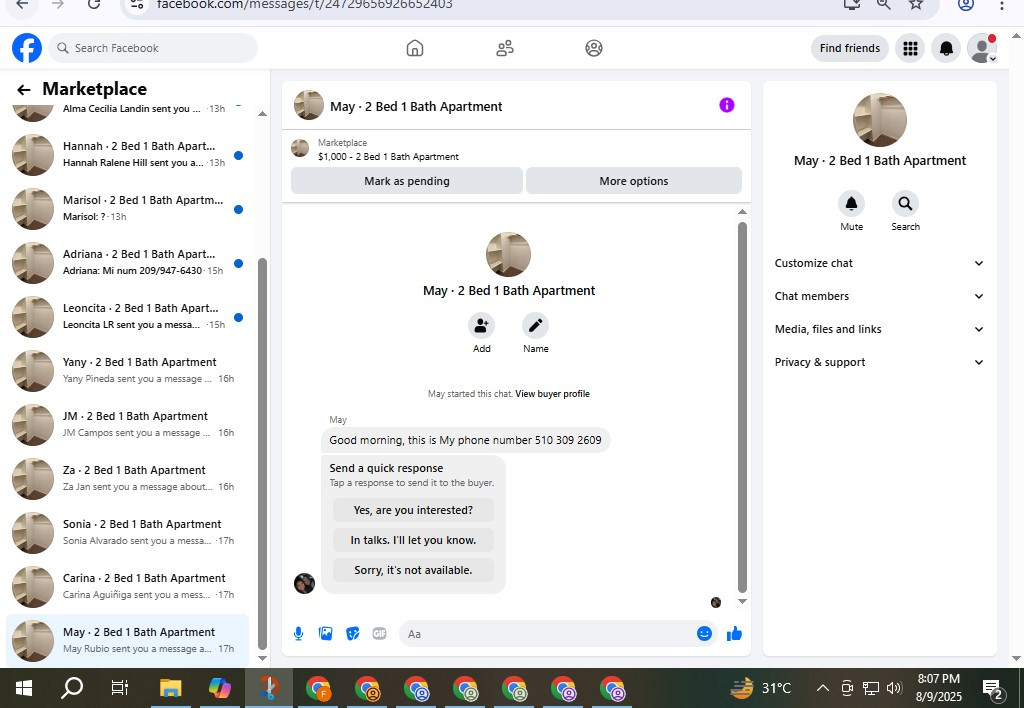1024x708 pixels.
Task: Open the Notifications bell in the header
Action: coord(946,48)
